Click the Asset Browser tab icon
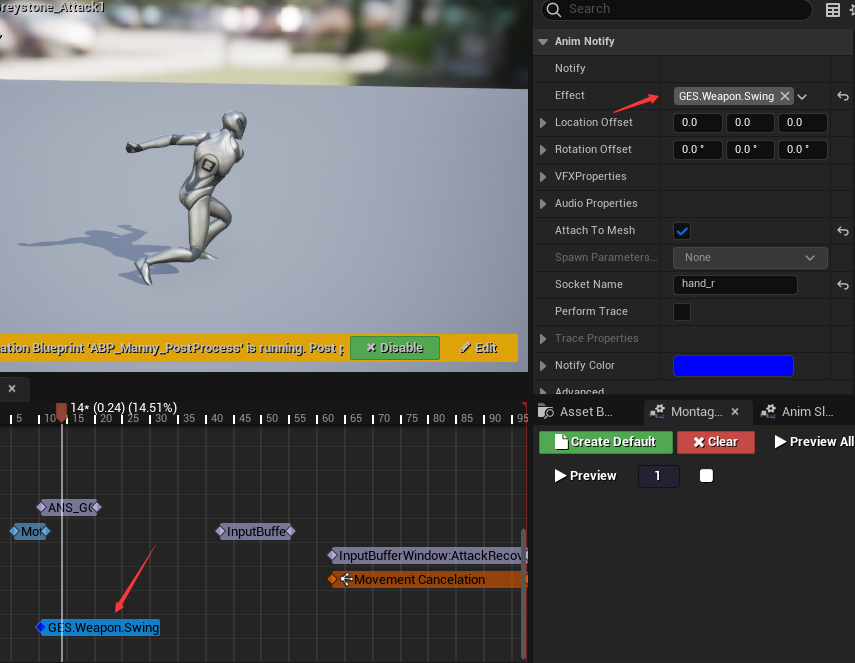 [546, 412]
